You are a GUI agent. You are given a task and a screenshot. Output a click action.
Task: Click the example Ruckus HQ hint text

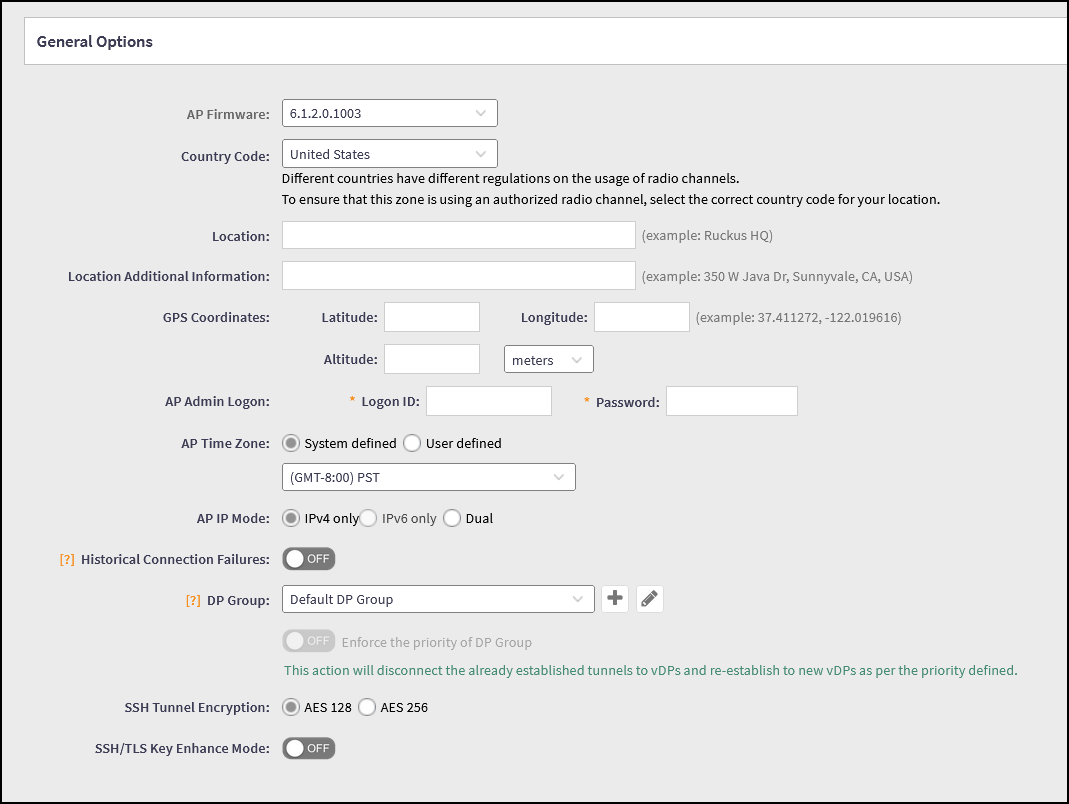[707, 236]
